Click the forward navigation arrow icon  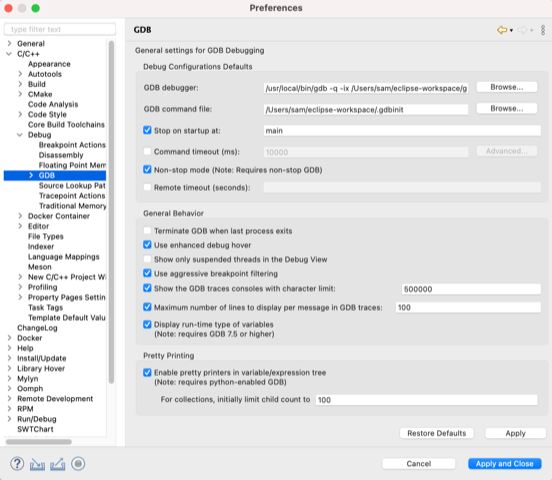coord(523,30)
